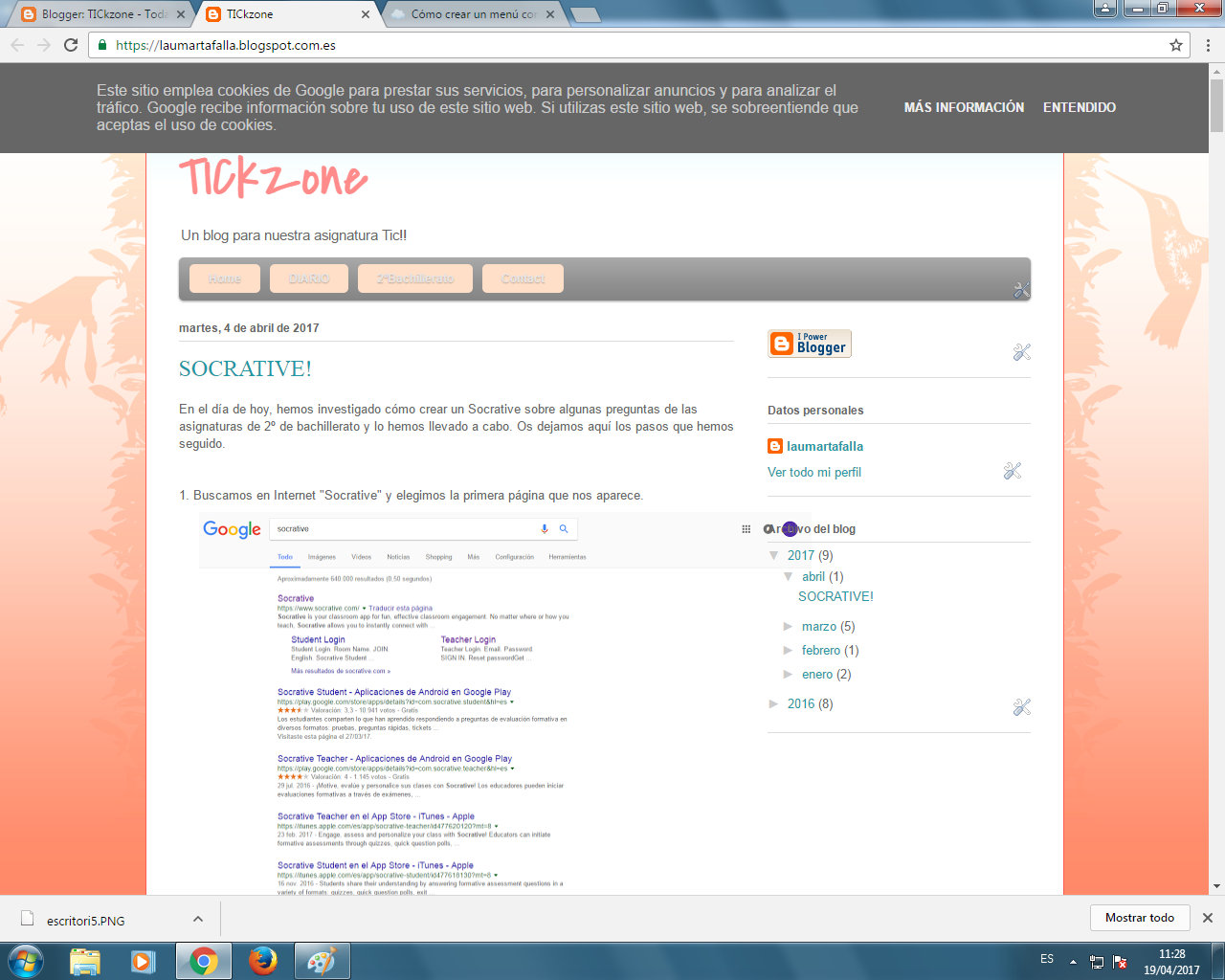Click the wrench icon next to "Ver todo mi perfil"
Viewport: 1225px width, 980px height.
coord(1012,471)
